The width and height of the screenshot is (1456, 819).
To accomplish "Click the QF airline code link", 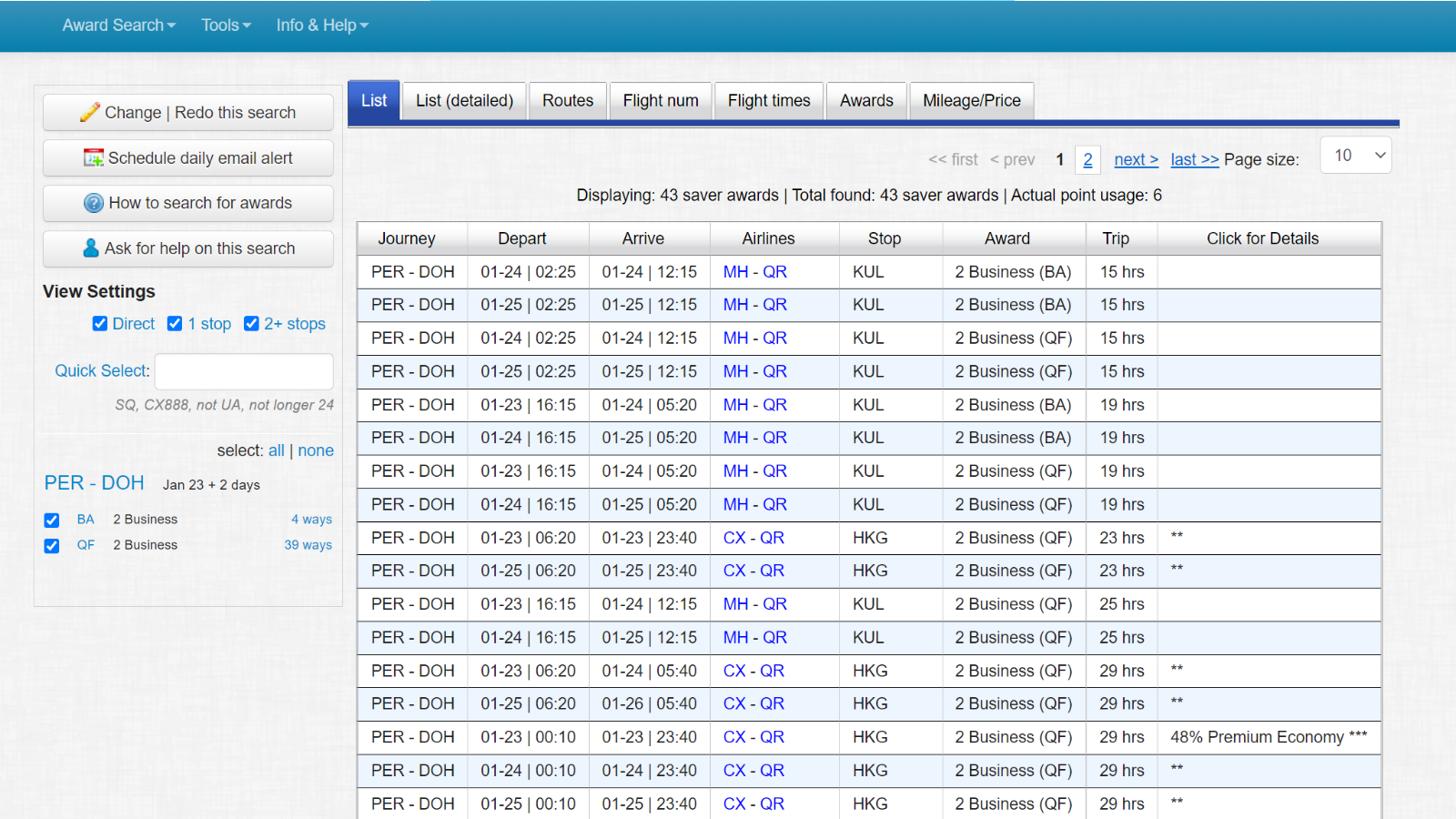I will (x=86, y=545).
